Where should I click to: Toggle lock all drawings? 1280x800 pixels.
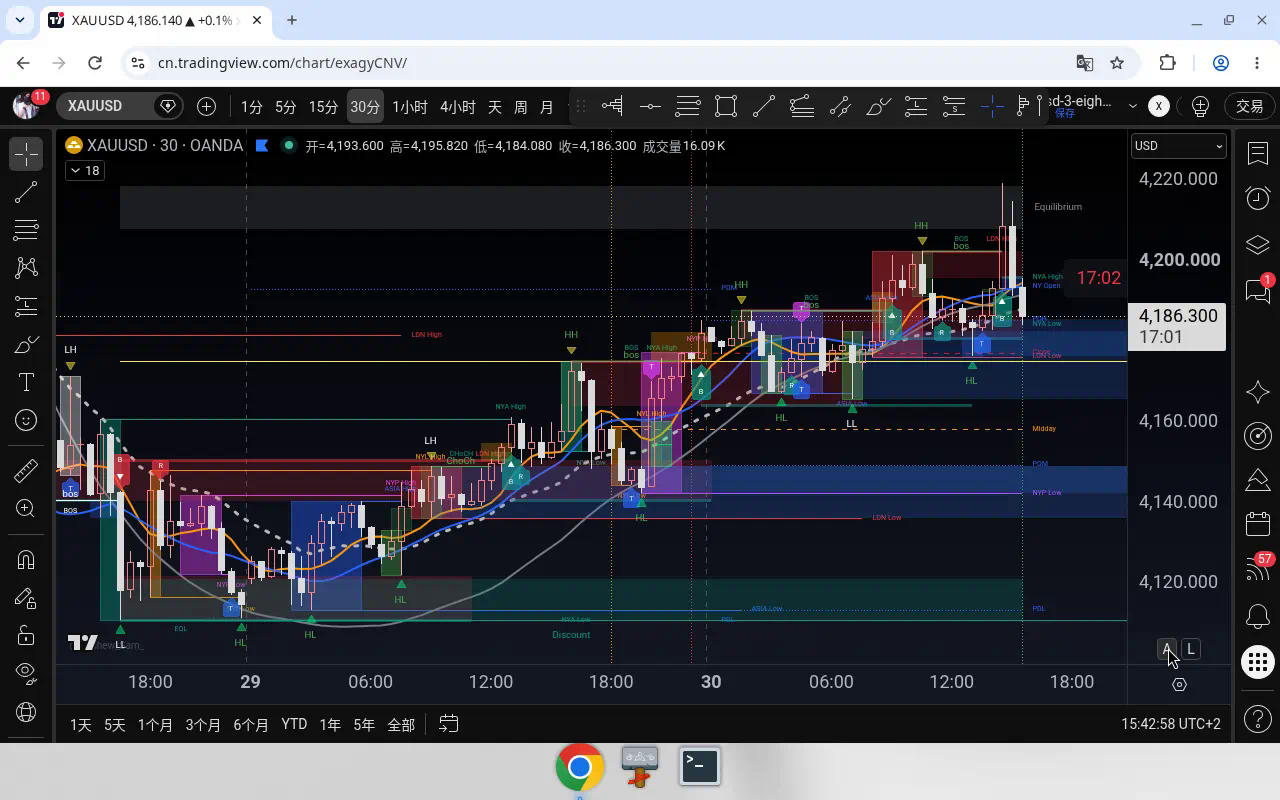click(26, 636)
